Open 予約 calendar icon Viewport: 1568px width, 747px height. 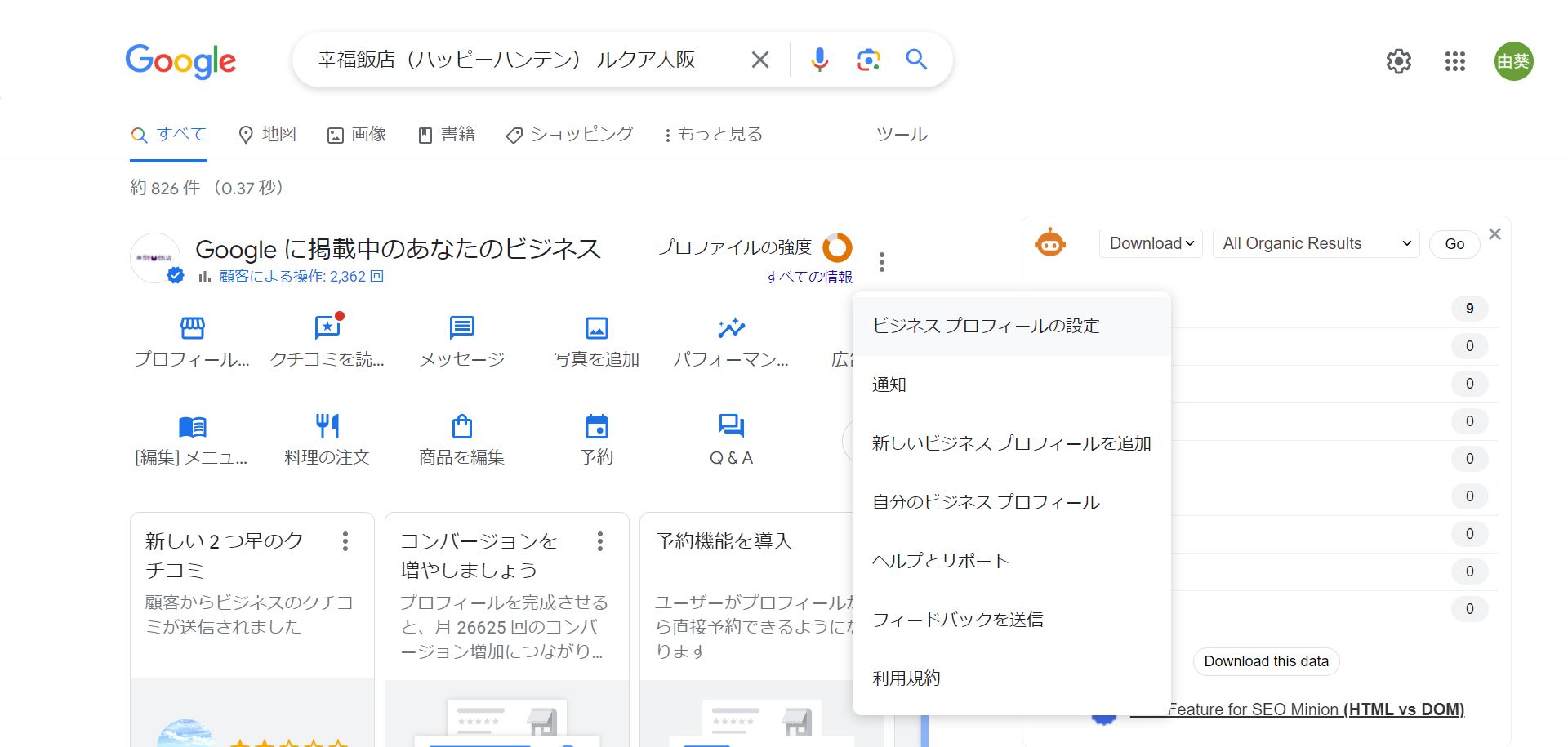597,426
